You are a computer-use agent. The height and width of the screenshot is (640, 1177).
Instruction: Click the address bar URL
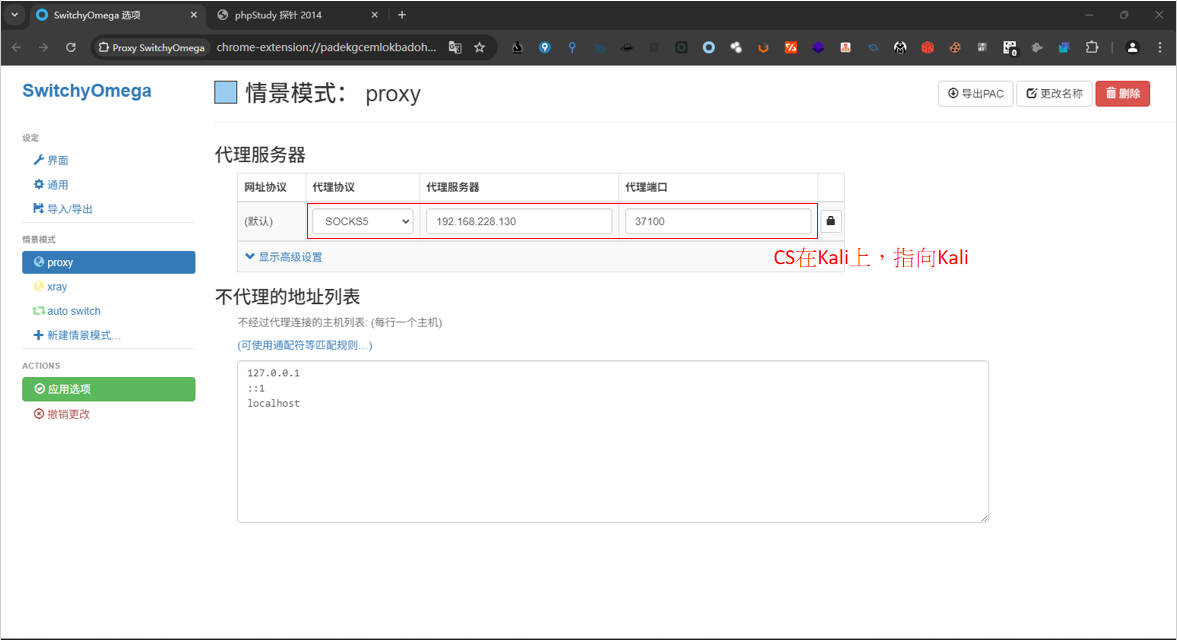[x=326, y=47]
